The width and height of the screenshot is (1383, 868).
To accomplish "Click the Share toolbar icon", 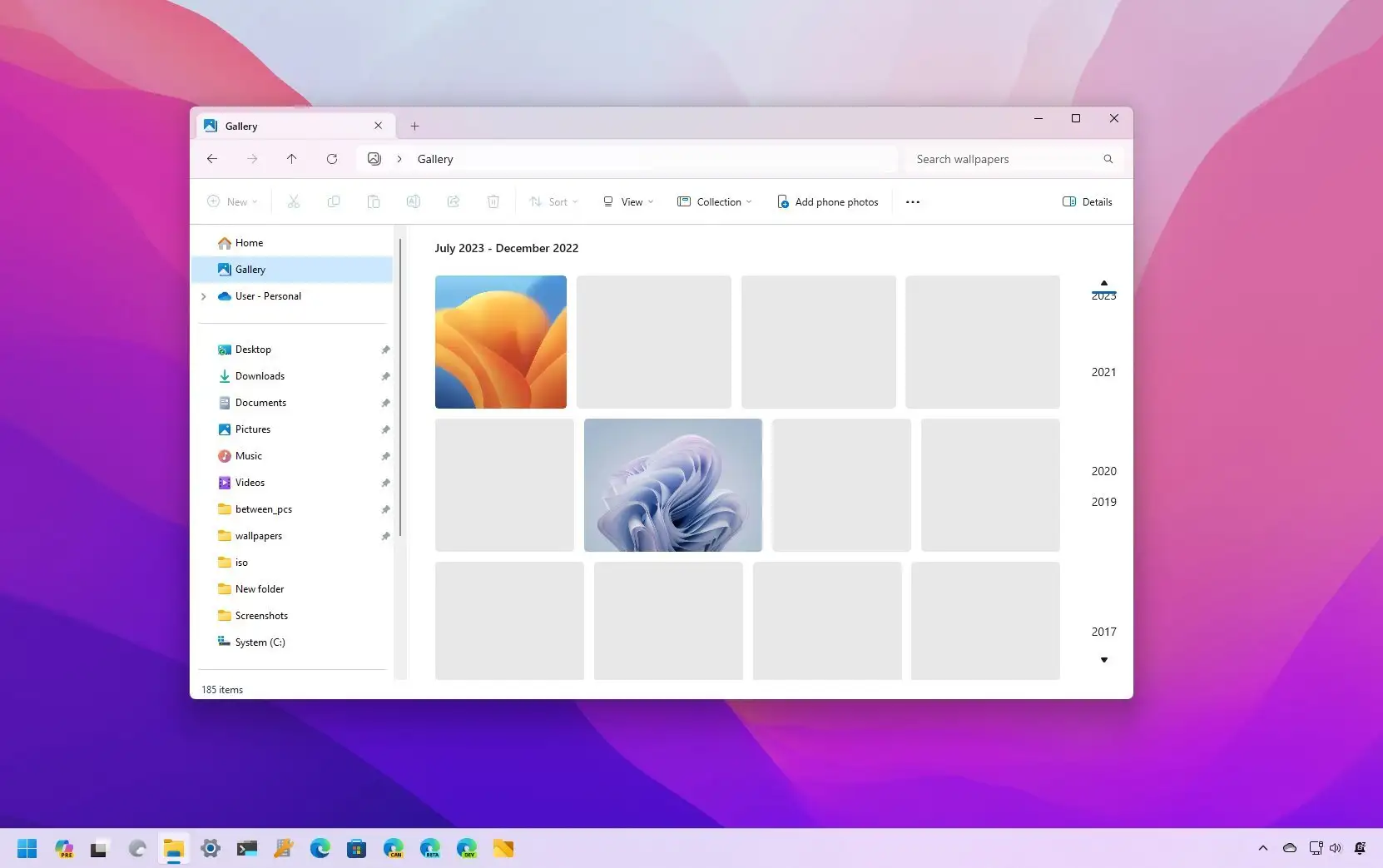I will coord(454,201).
